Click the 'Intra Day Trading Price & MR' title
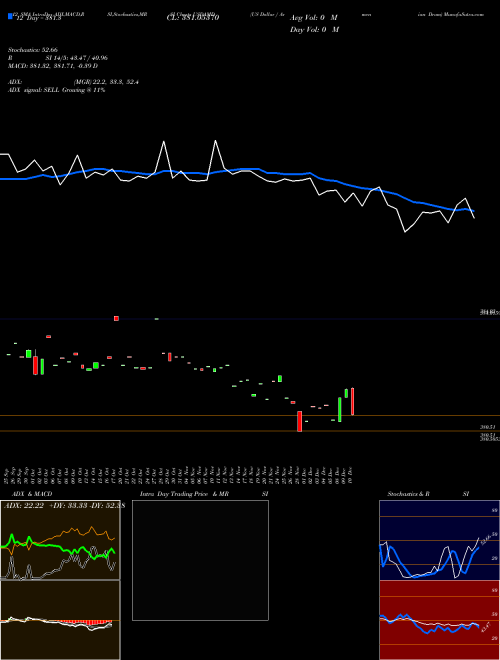 pyautogui.click(x=184, y=494)
